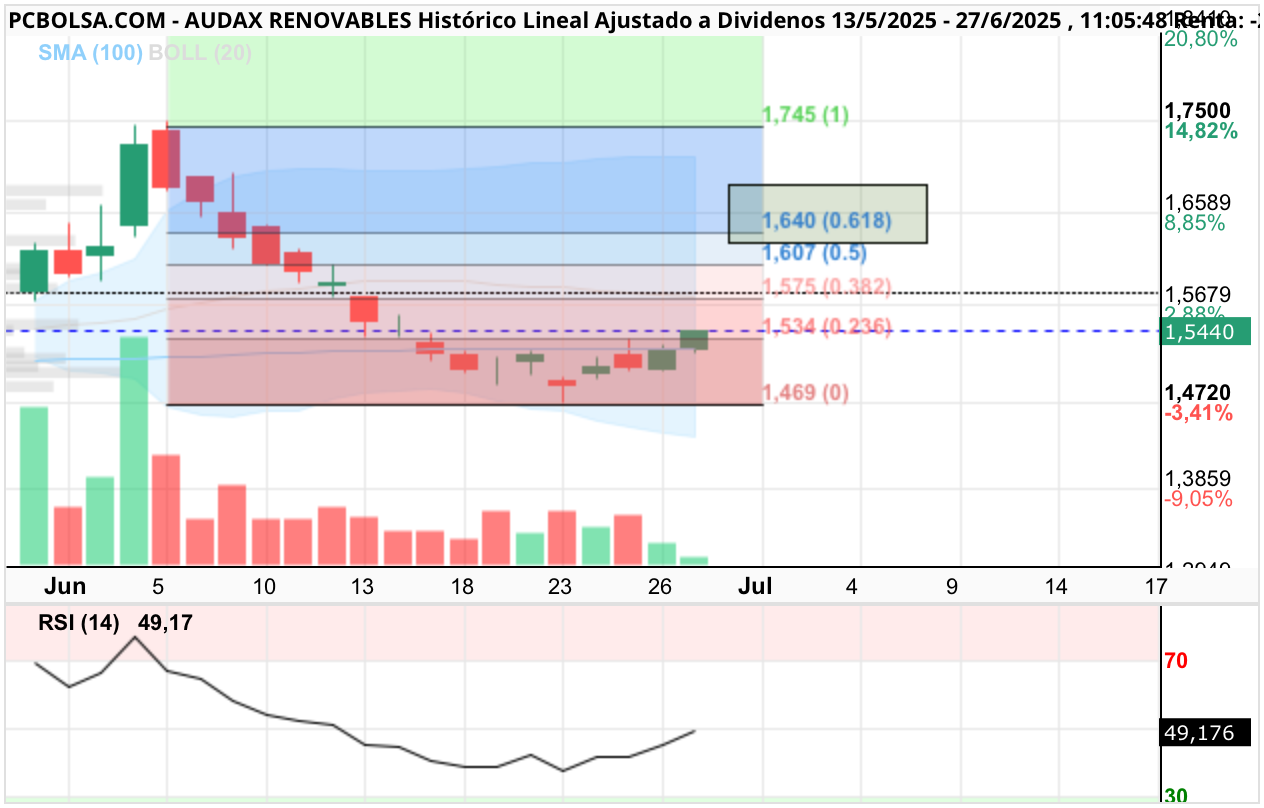Select the Fibonacci label 1,534 (0.236)
Image resolution: width=1264 pixels, height=808 pixels.
click(827, 326)
